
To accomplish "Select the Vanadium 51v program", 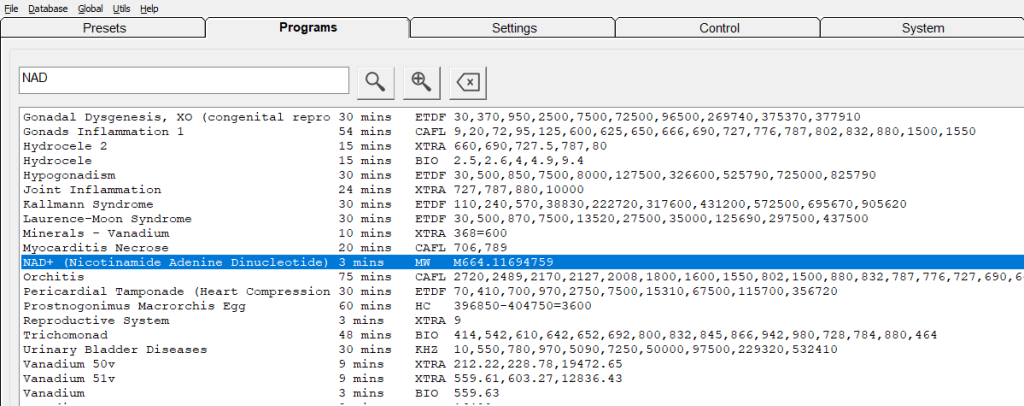I will click(64, 379).
